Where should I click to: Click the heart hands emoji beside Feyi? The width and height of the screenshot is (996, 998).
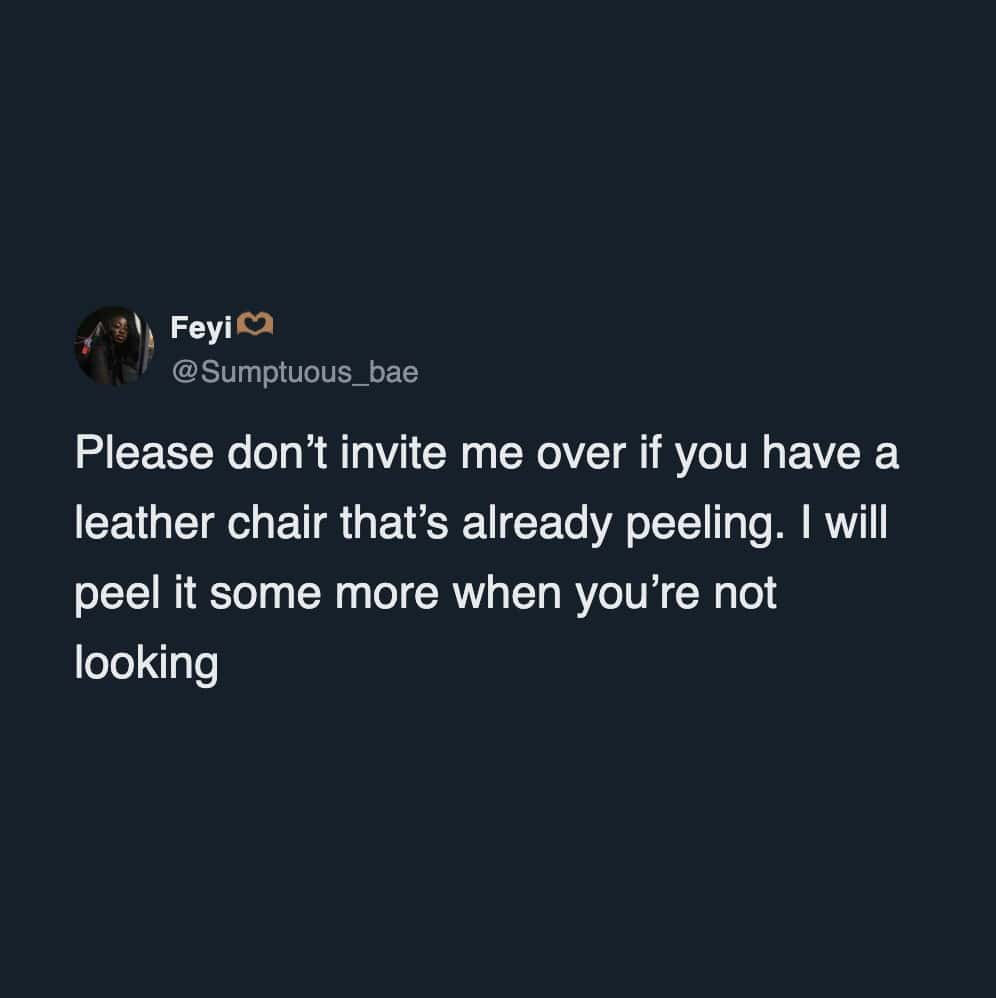pos(255,327)
